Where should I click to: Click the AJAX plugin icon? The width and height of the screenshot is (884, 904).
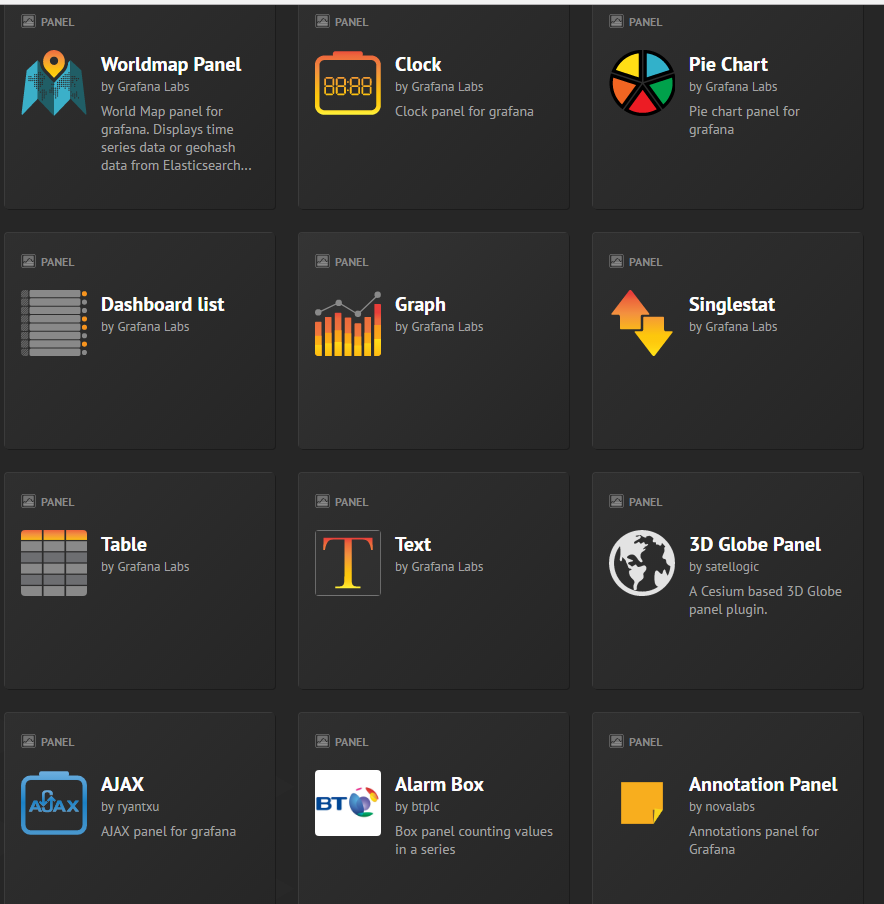(54, 803)
